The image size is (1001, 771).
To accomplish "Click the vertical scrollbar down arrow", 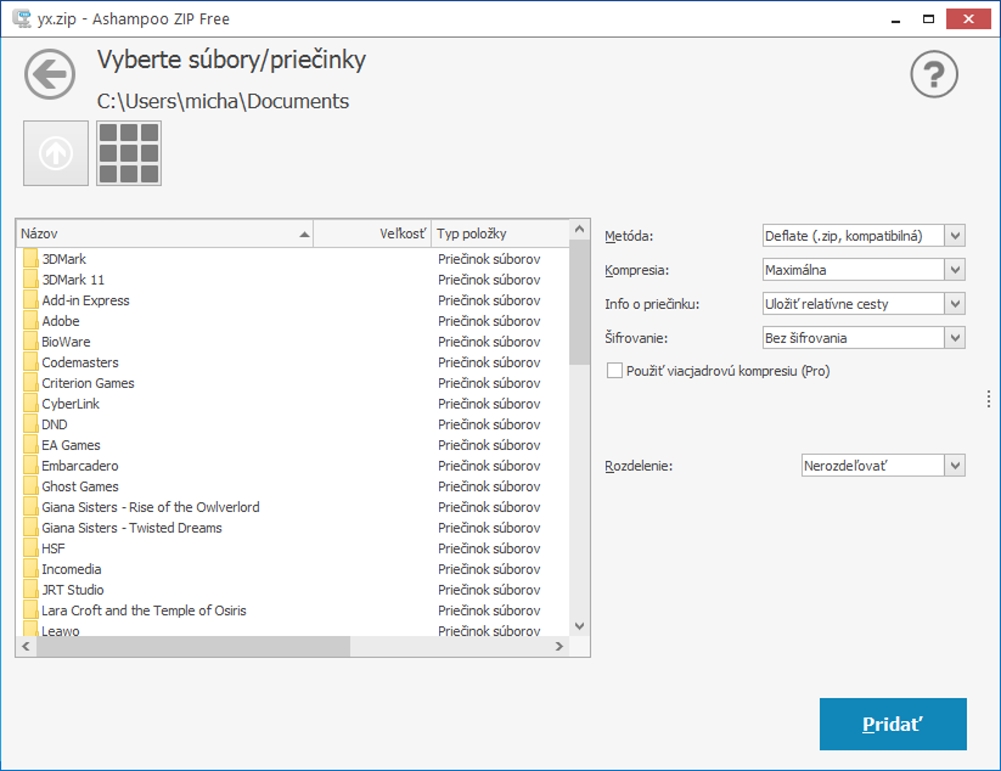I will 579,625.
